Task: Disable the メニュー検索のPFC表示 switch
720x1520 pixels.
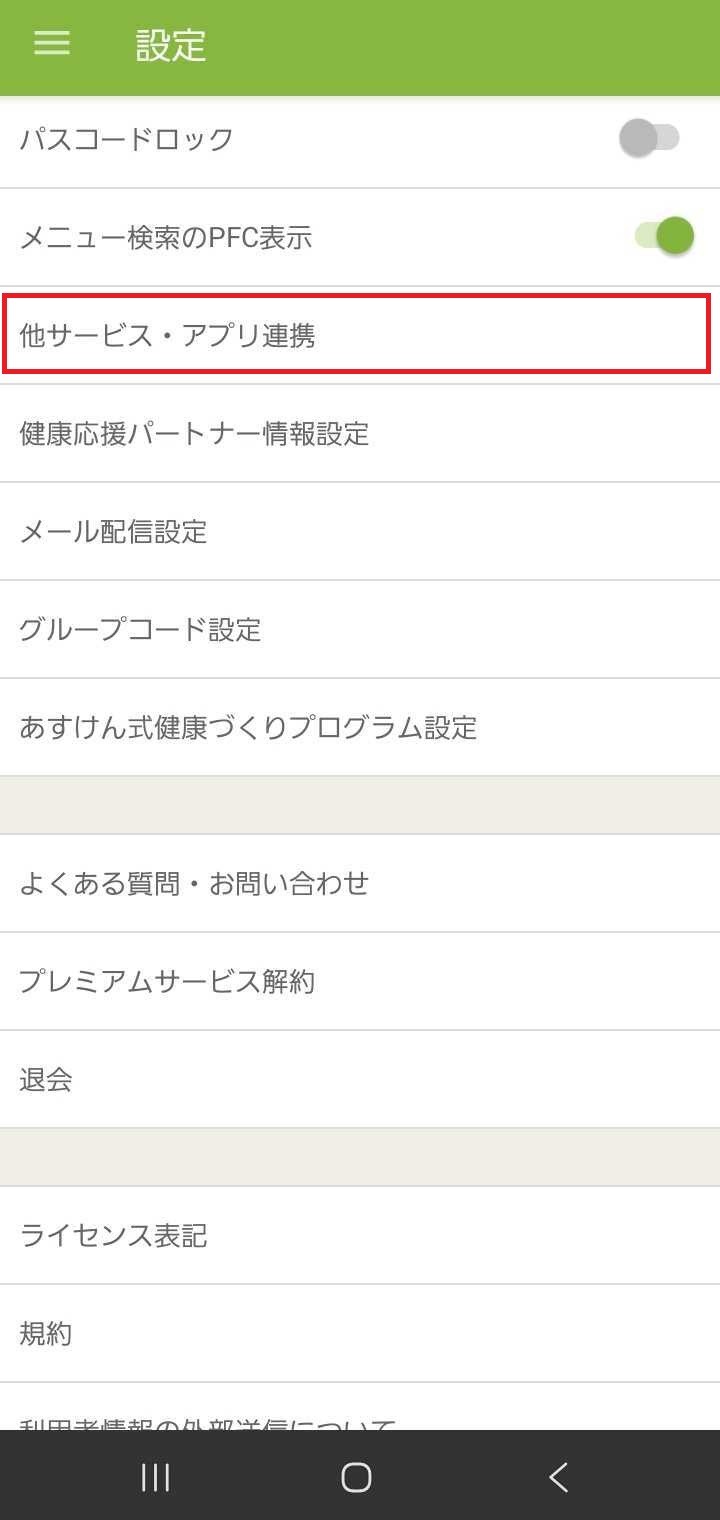Action: (x=664, y=236)
